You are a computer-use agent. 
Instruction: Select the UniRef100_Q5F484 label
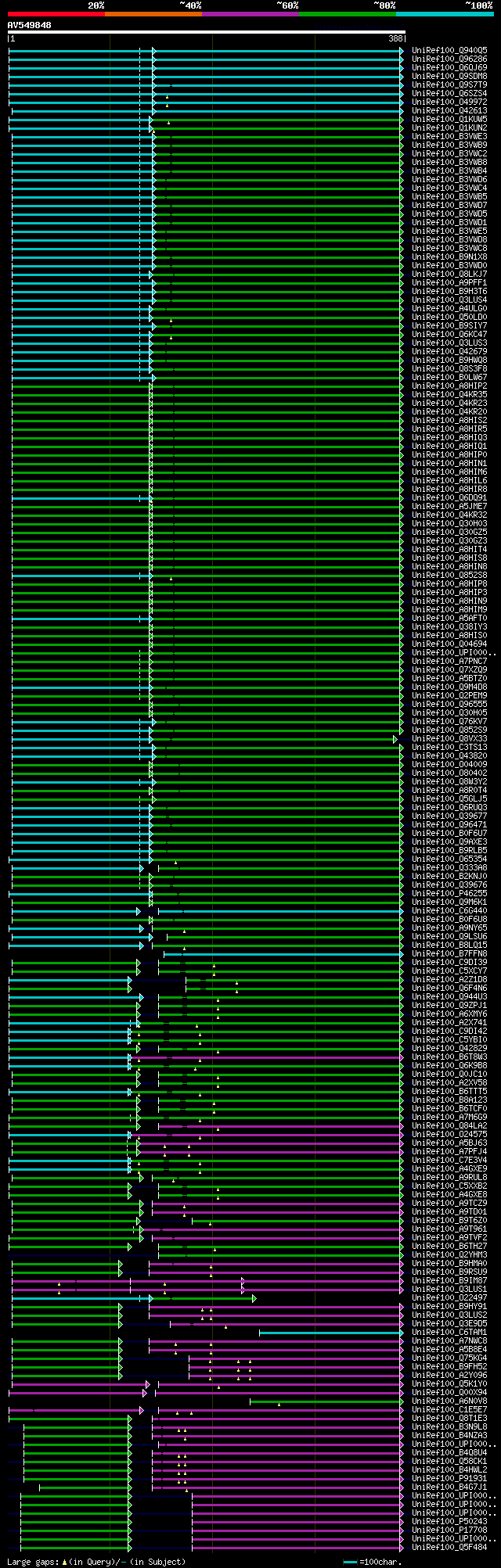click(x=449, y=1547)
